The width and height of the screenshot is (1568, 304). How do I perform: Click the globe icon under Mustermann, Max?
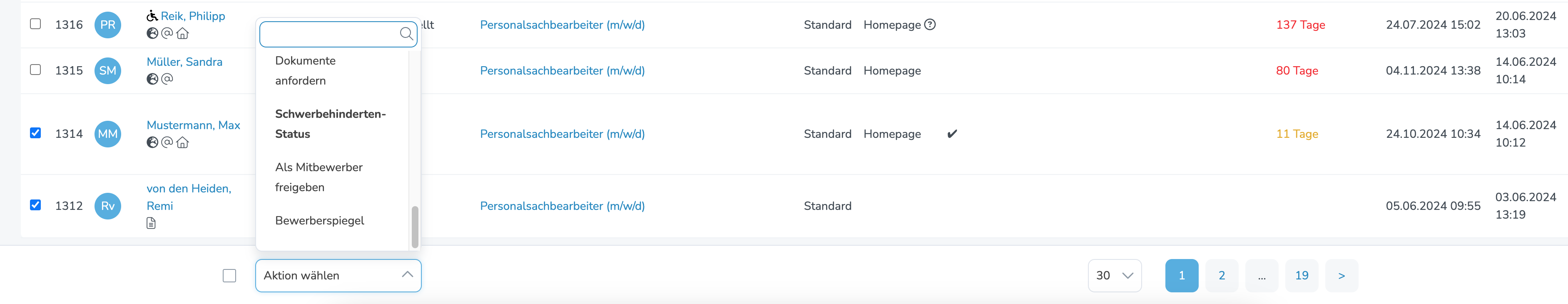tap(152, 142)
